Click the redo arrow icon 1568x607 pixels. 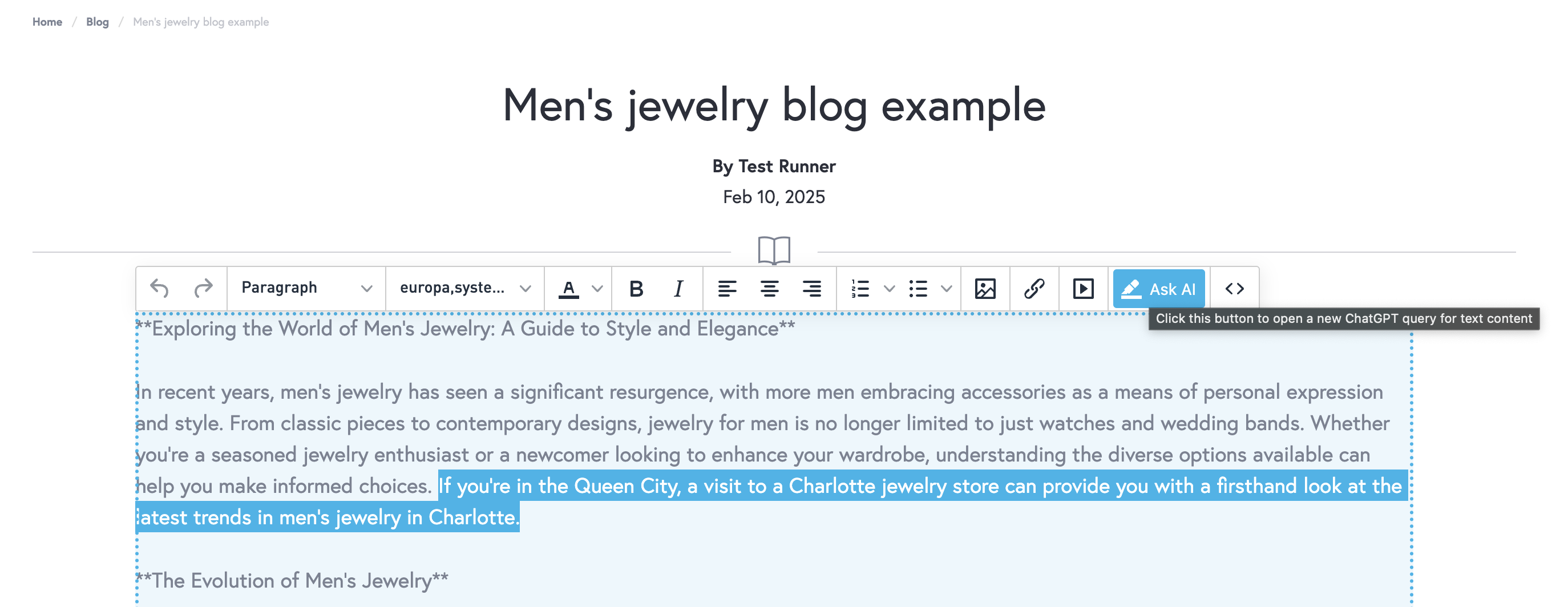203,288
